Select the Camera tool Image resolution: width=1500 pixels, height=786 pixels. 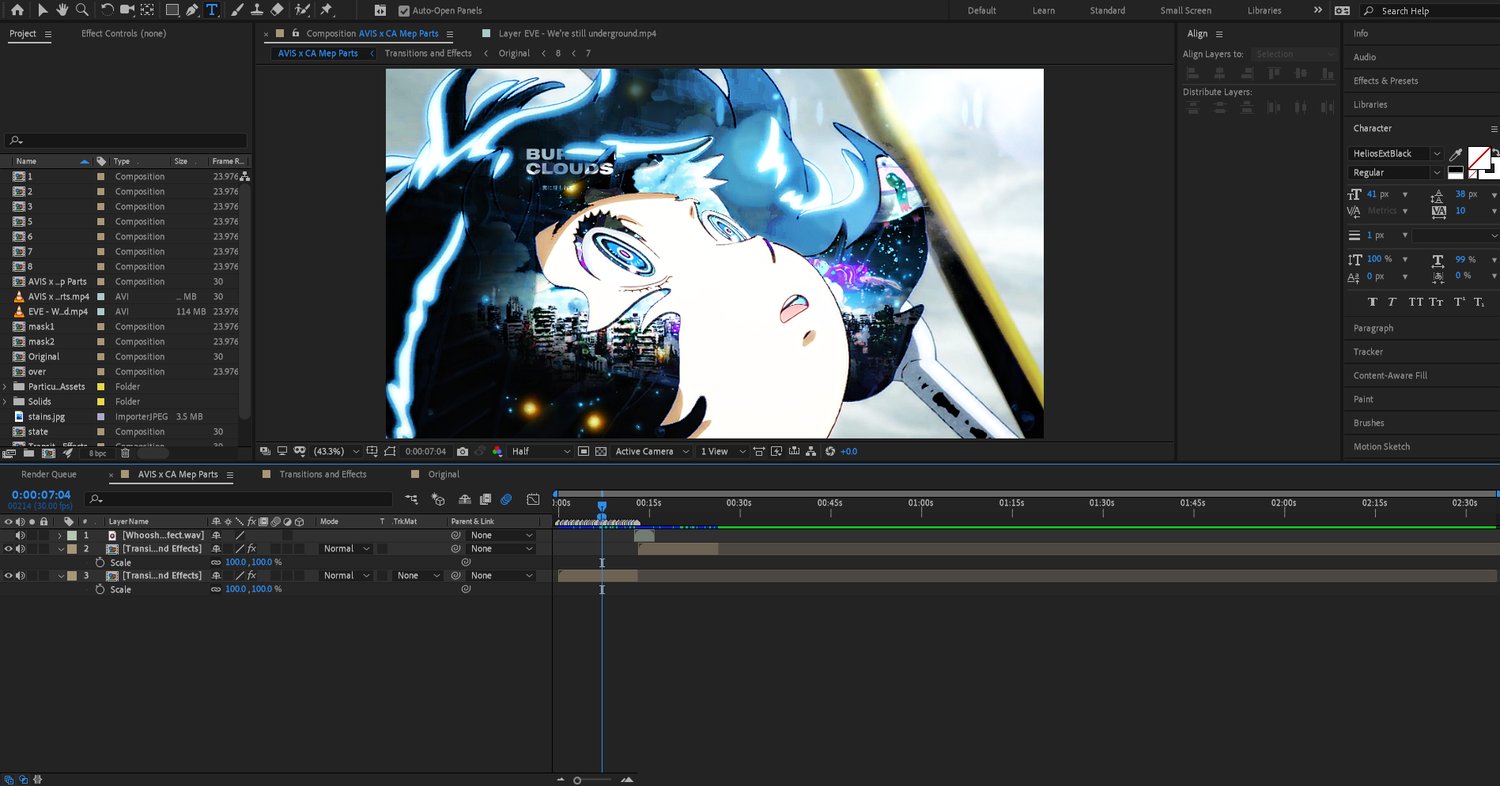pyautogui.click(x=127, y=10)
